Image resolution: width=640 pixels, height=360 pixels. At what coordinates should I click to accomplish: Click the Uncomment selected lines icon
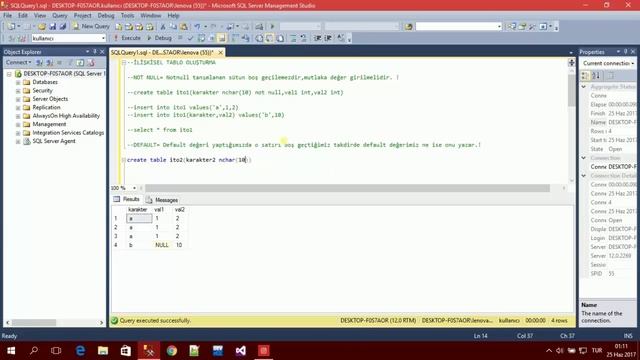tap(303, 38)
